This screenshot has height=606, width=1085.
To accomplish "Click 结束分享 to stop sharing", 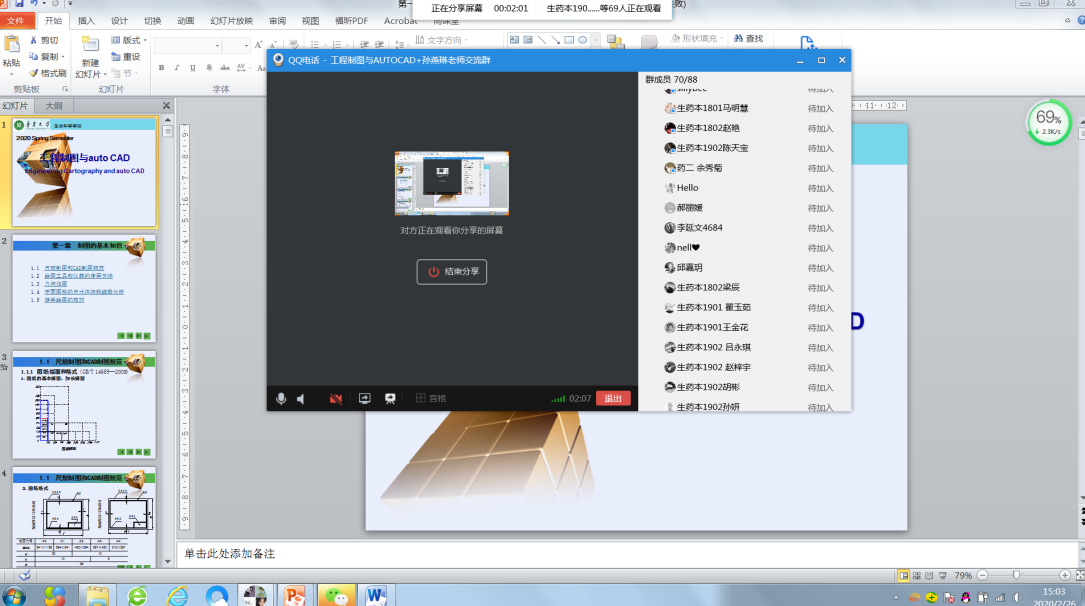I will [452, 272].
